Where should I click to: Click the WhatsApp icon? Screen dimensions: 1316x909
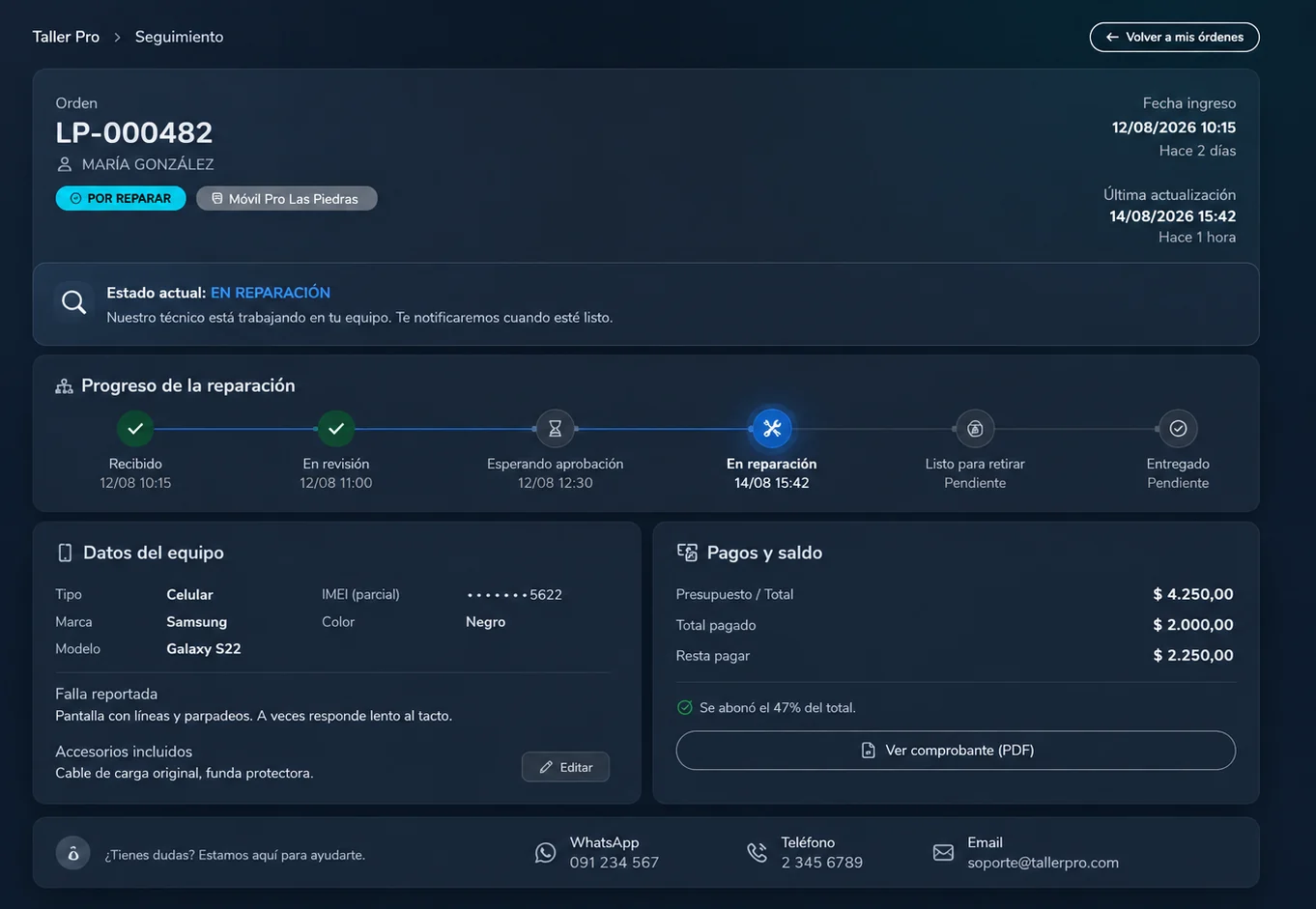545,852
